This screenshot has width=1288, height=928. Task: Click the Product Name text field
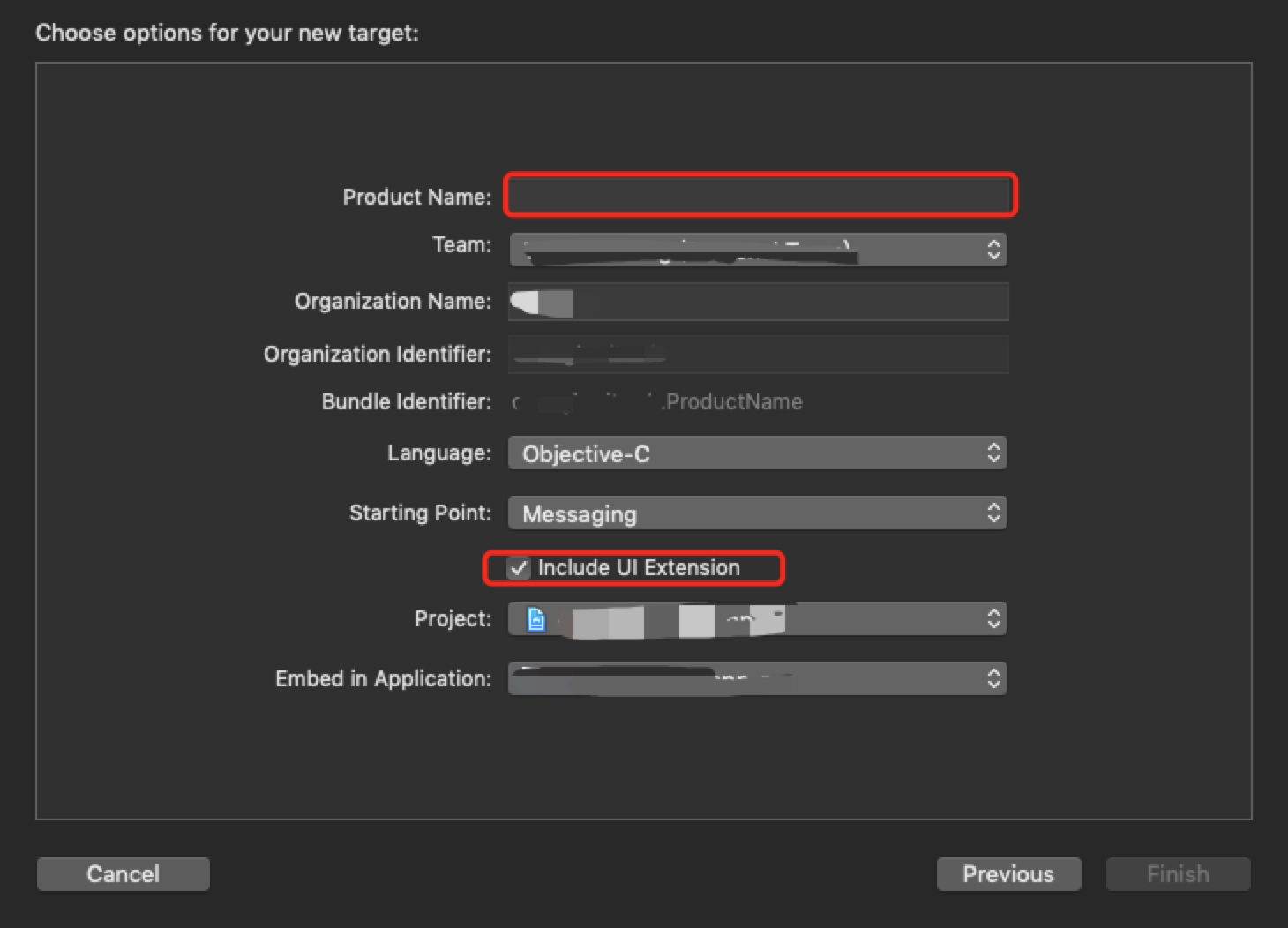pyautogui.click(x=760, y=195)
